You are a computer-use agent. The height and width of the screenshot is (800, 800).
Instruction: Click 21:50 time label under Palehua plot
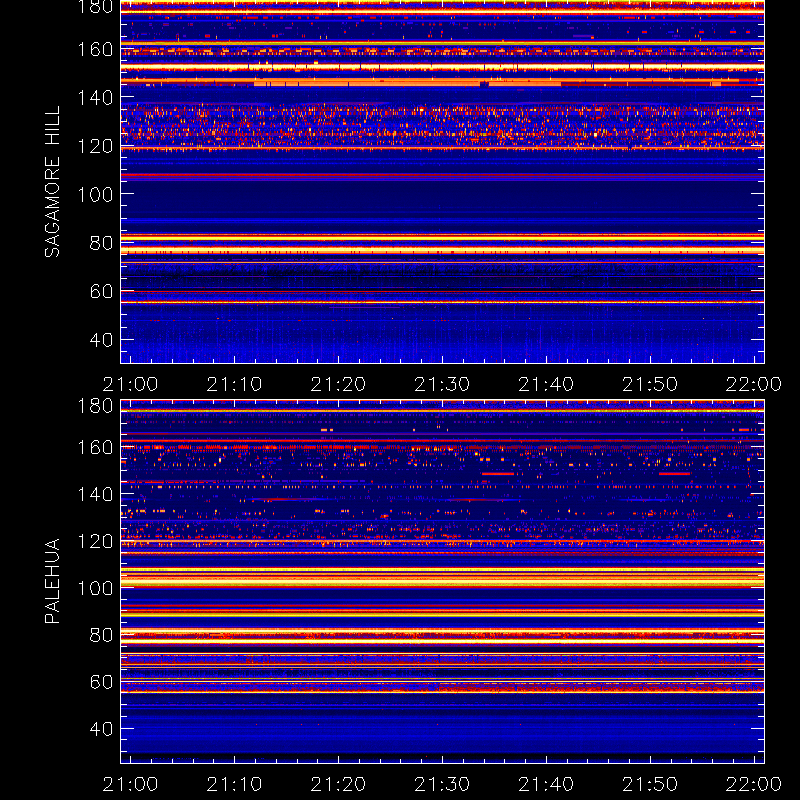click(x=650, y=784)
